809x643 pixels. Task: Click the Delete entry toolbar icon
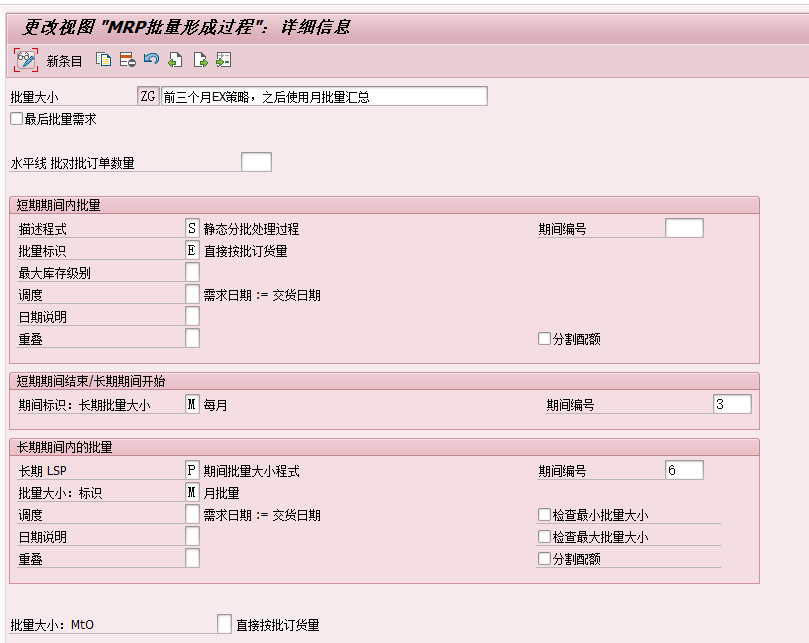pos(127,60)
